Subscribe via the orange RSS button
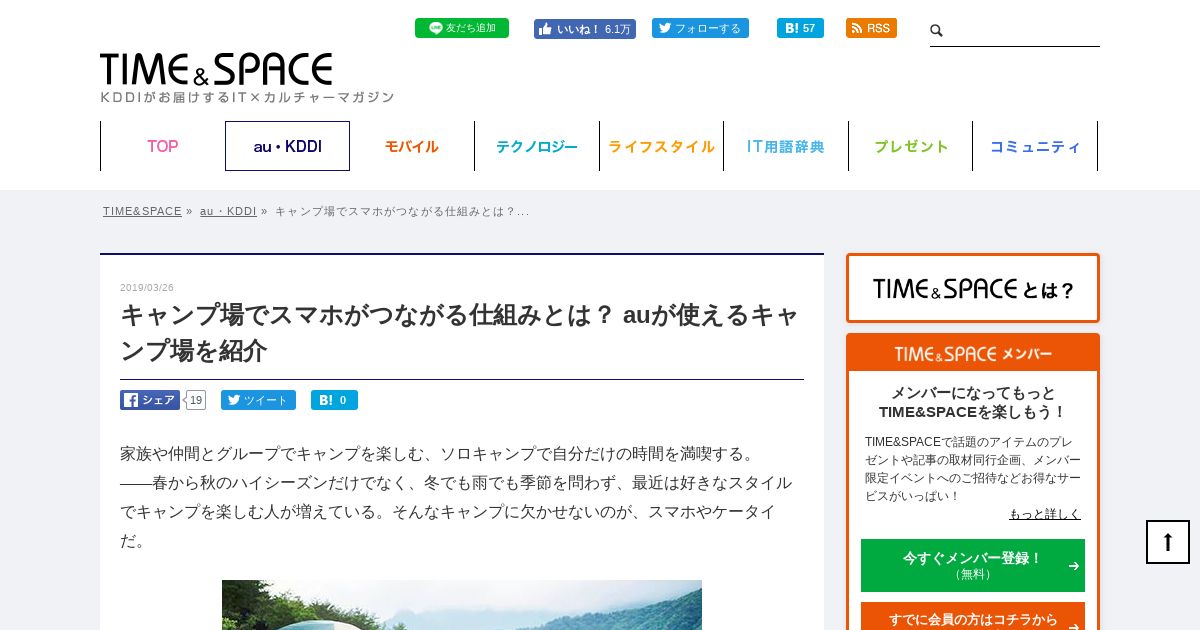Image resolution: width=1200 pixels, height=630 pixels. (x=871, y=28)
